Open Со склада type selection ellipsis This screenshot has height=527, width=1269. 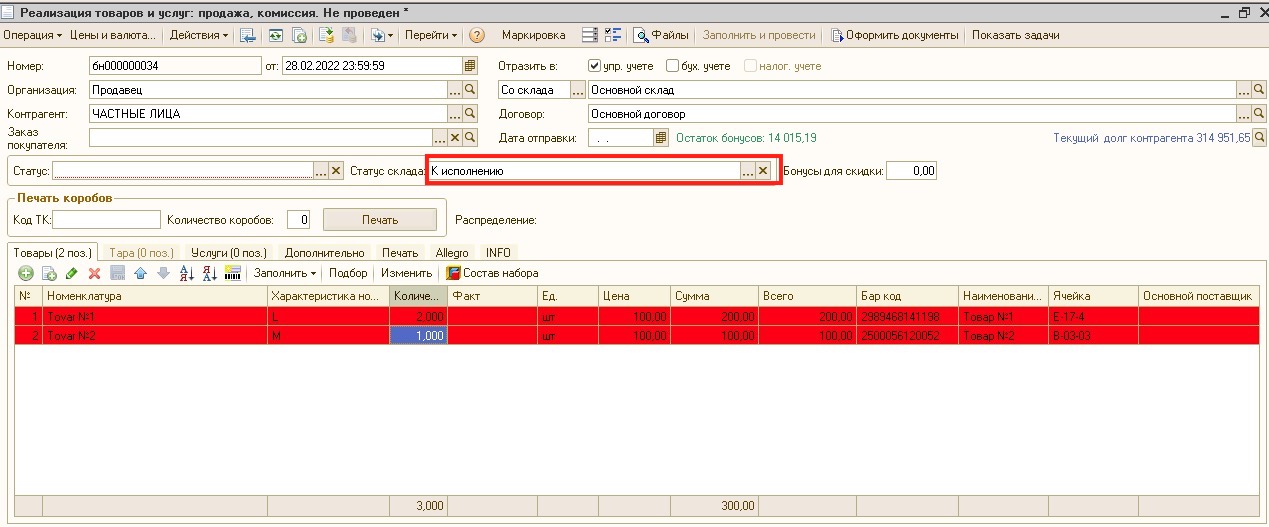pyautogui.click(x=578, y=89)
